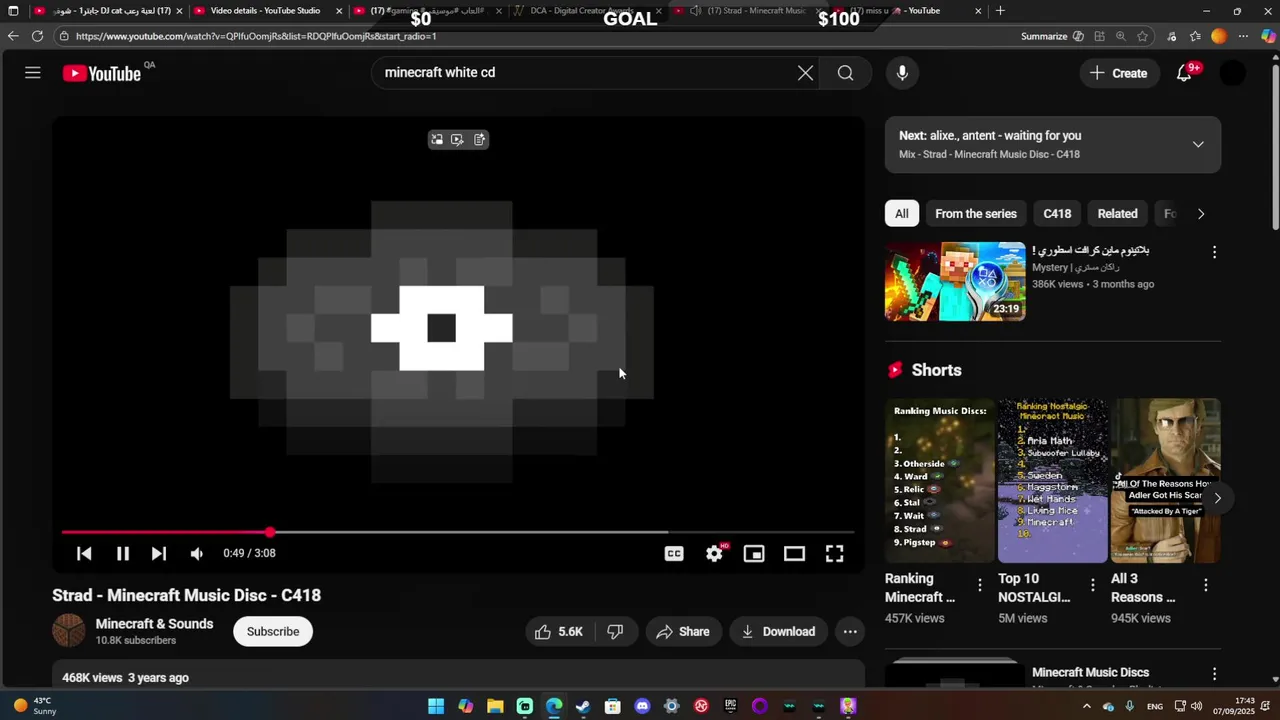Open the notifications bell
The height and width of the screenshot is (720, 1280).
pyautogui.click(x=1184, y=73)
